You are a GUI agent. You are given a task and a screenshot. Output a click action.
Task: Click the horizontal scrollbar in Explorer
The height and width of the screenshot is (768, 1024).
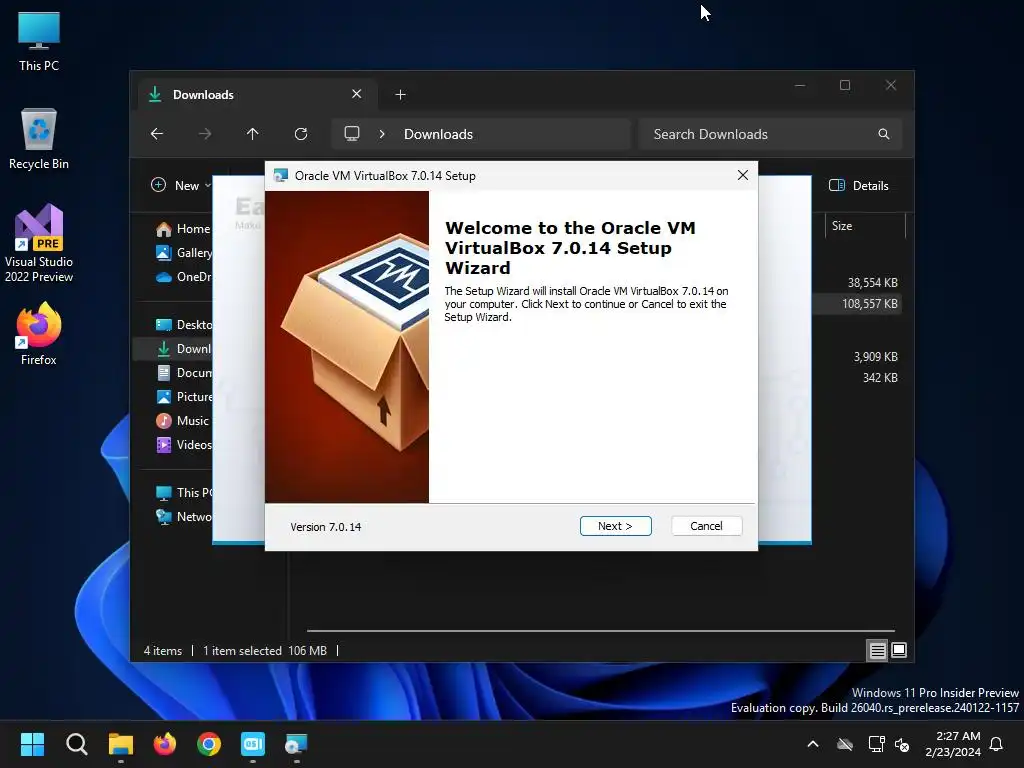tap(601, 631)
